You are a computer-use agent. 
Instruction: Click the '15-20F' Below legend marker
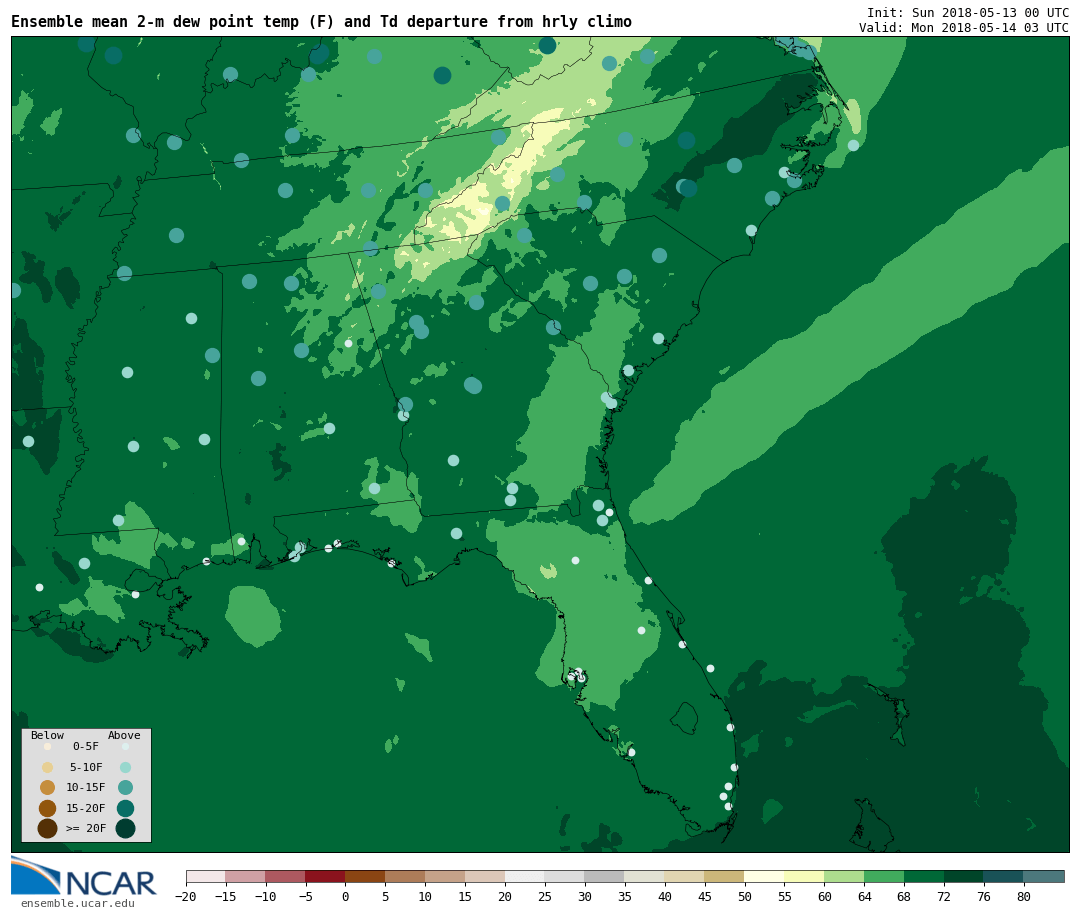47,808
